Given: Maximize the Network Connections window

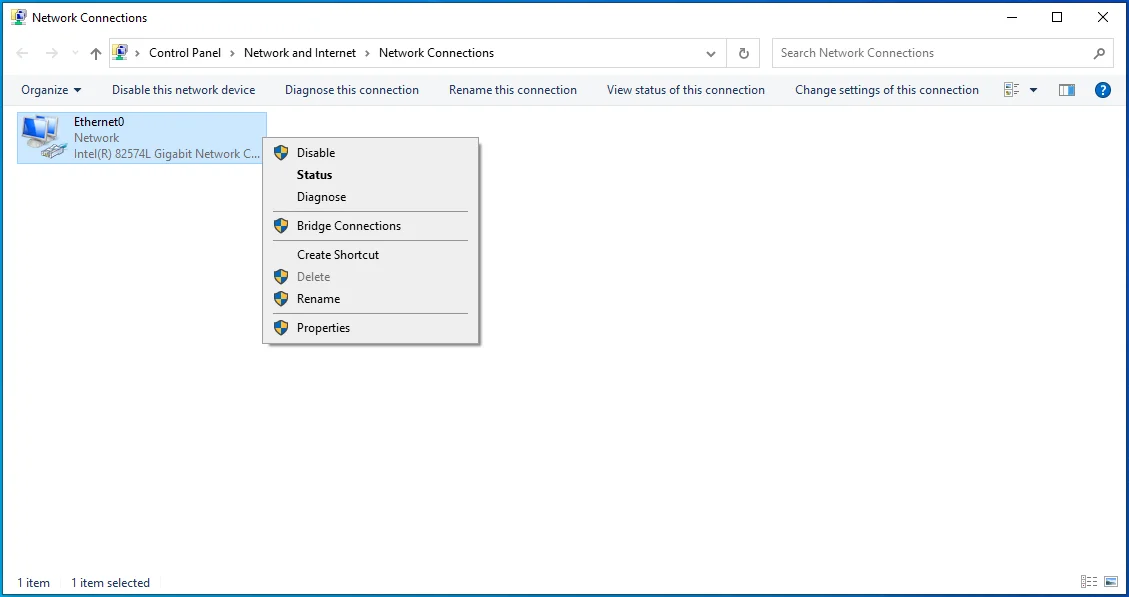Looking at the screenshot, I should [x=1057, y=17].
